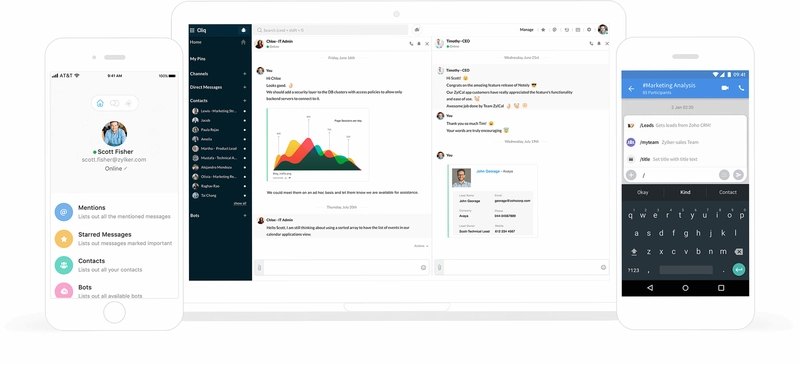Open starred messages star icon in top bar

pos(543,30)
